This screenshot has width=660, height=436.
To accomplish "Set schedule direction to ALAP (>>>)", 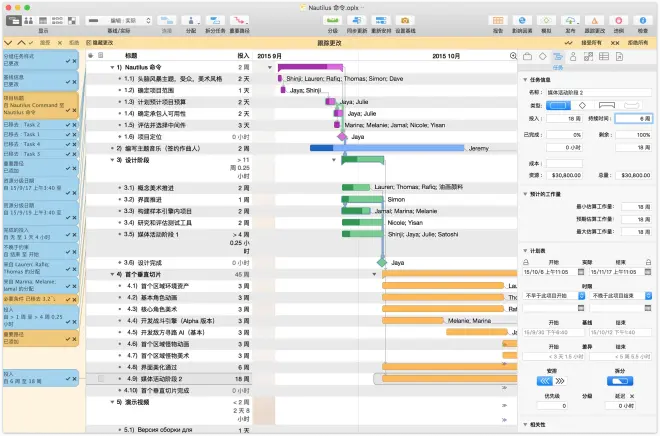I will coord(560,381).
